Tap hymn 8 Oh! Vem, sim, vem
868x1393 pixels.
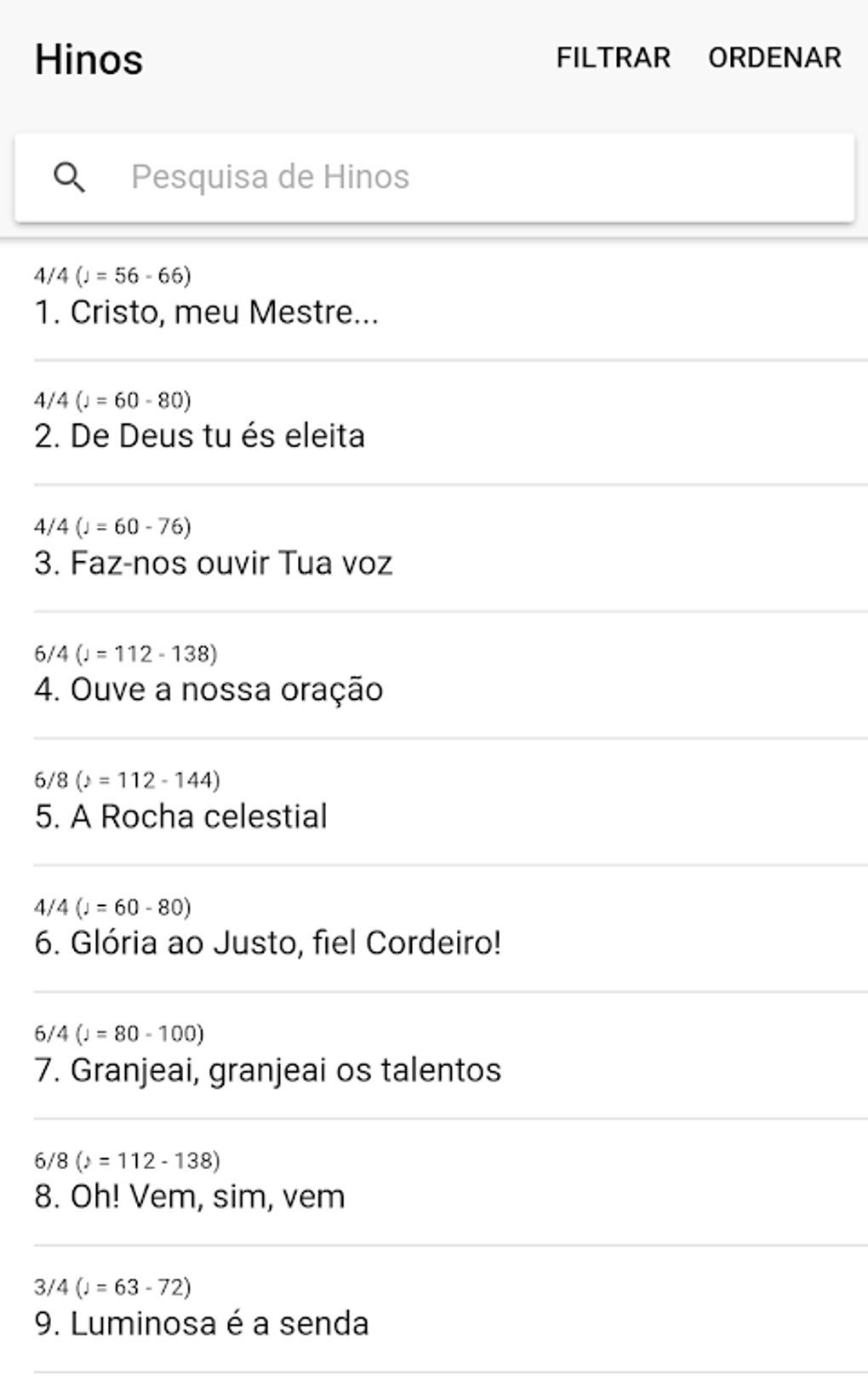[190, 1197]
